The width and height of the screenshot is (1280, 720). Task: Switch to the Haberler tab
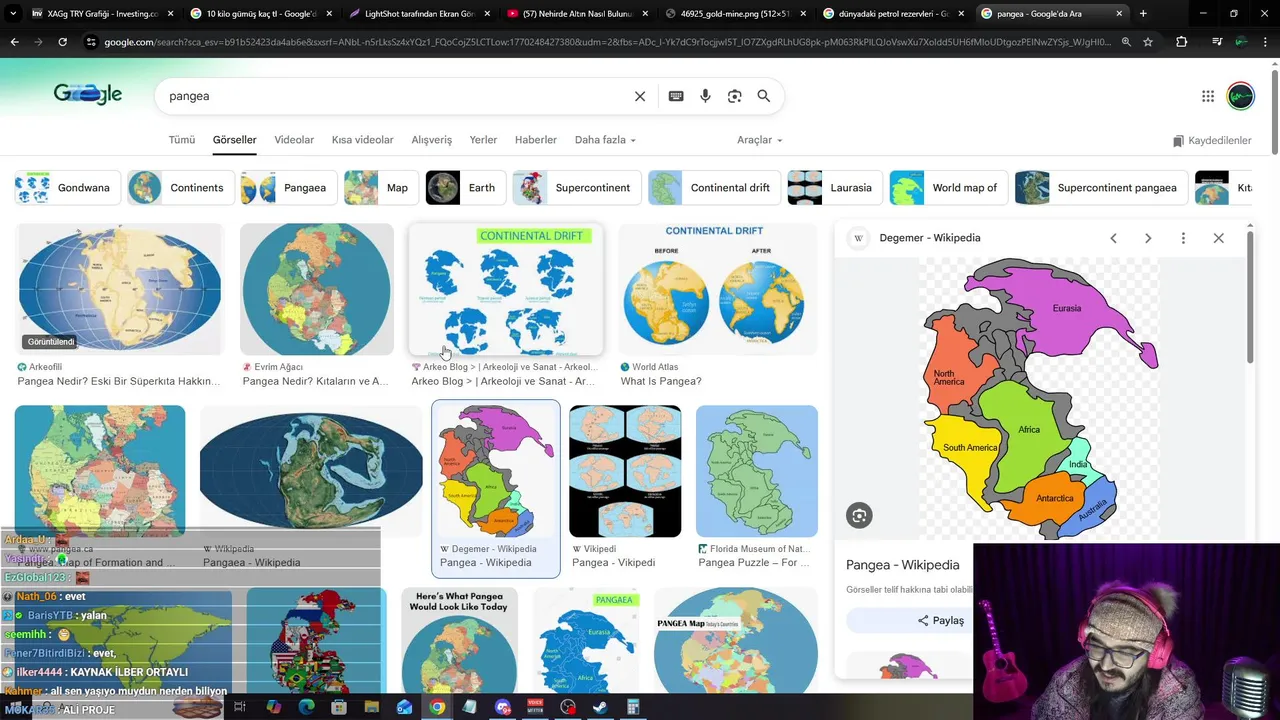[536, 140]
